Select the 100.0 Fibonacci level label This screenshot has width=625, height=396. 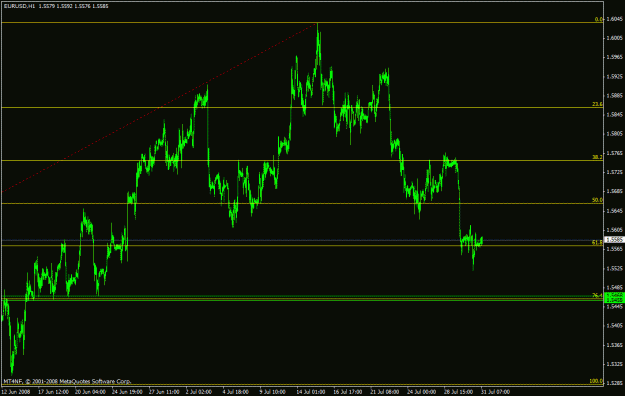click(x=596, y=381)
